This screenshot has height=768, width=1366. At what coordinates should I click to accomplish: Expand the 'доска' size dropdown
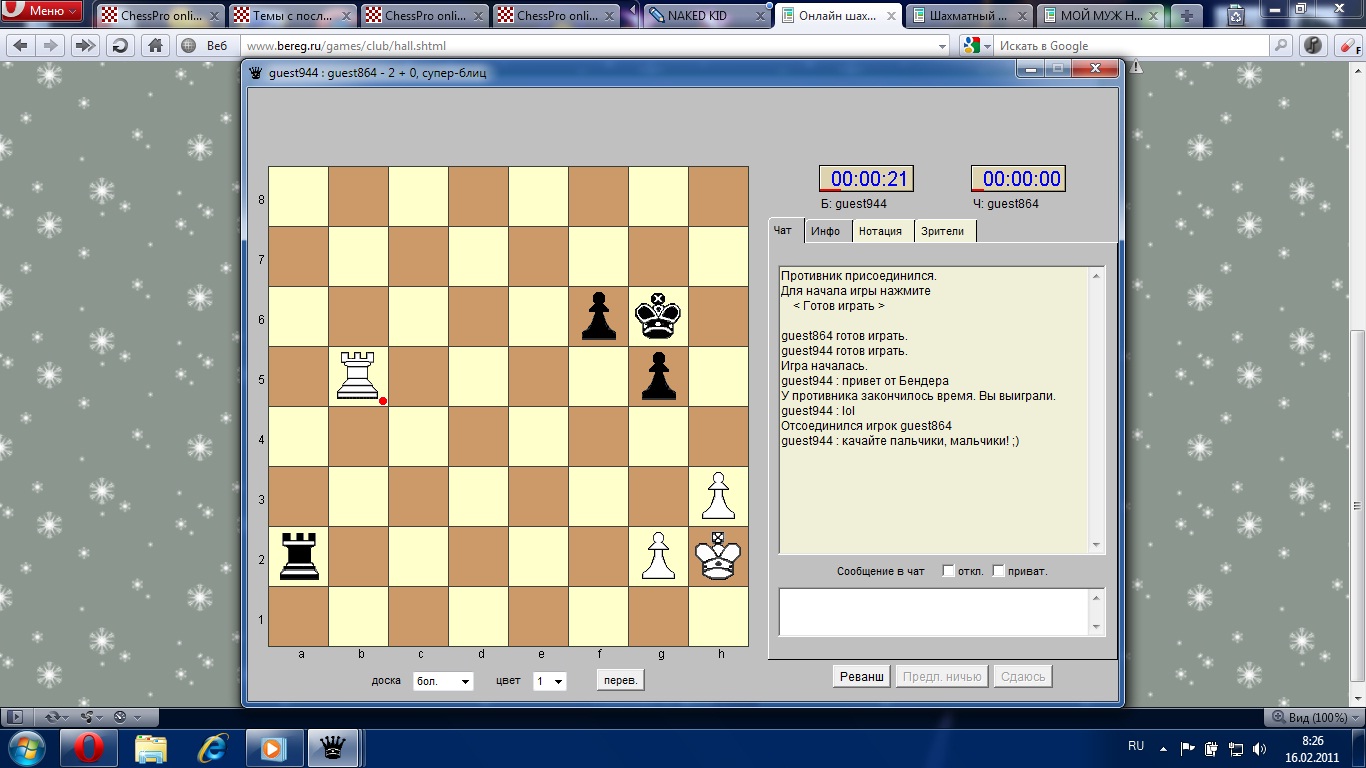click(443, 681)
